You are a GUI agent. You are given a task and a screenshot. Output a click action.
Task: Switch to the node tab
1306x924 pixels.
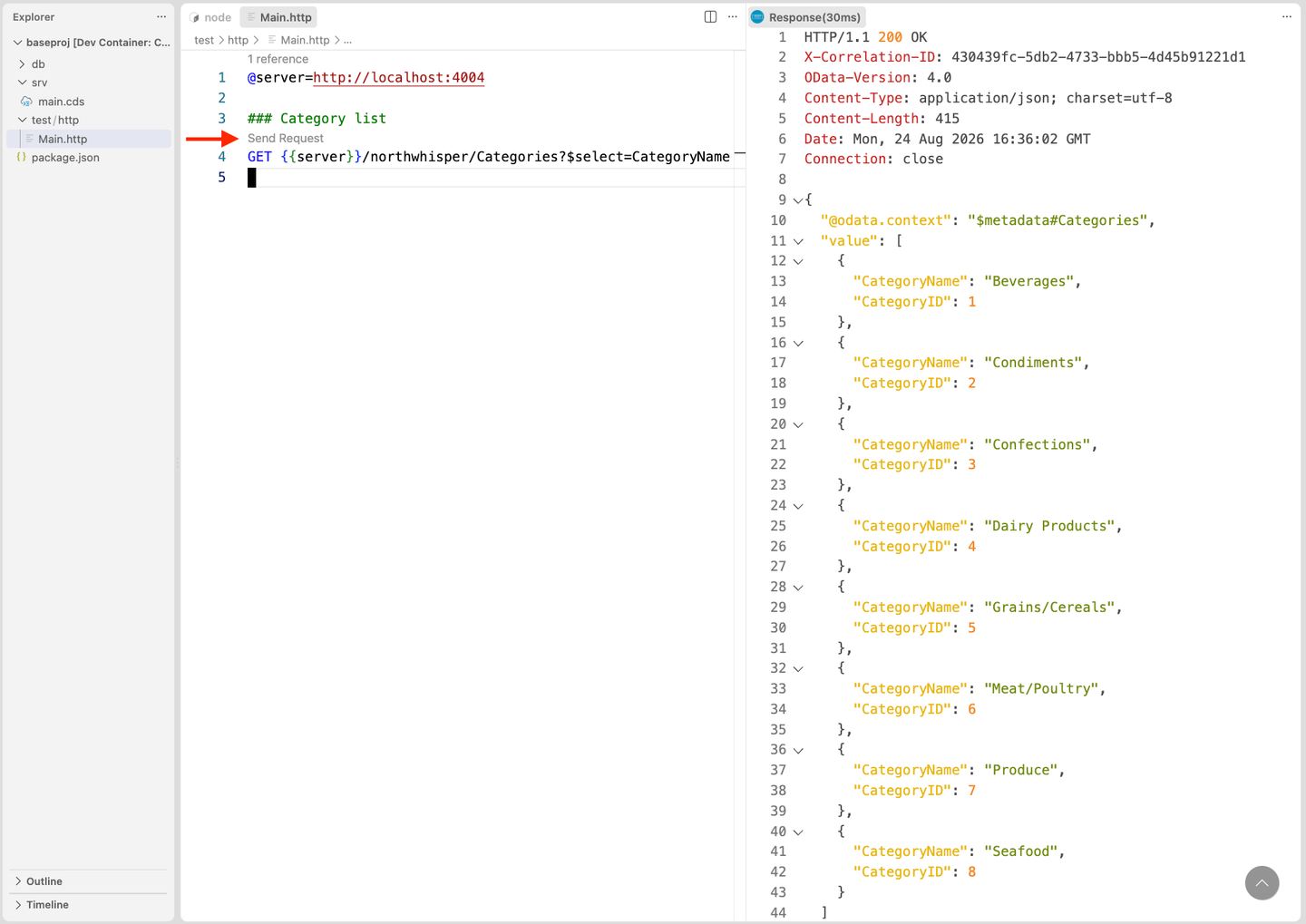click(x=210, y=17)
